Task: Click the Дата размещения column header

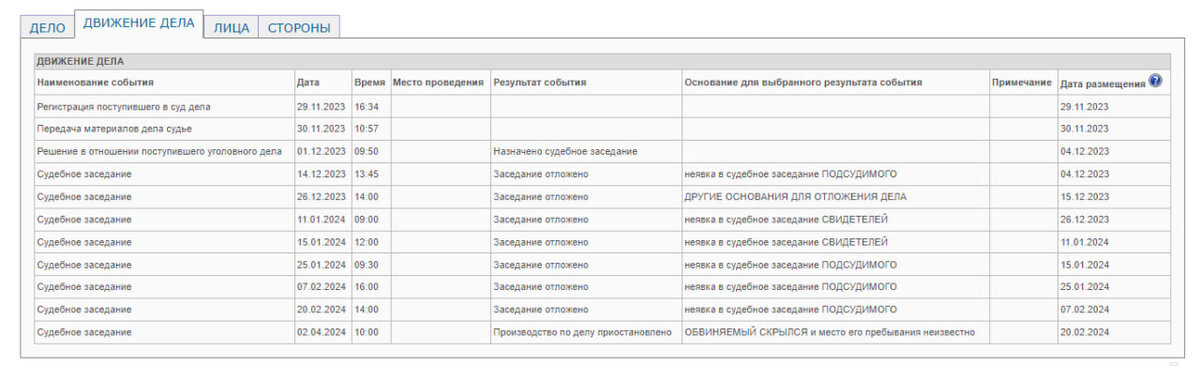Action: [x=1103, y=84]
